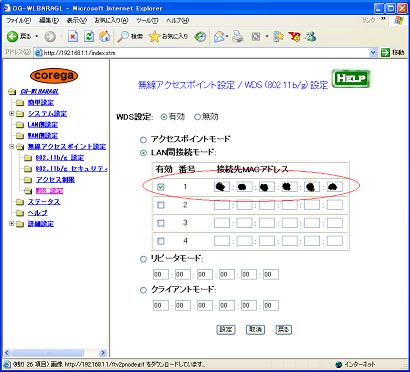Click the toolbar icon left of Y! icon
The width and height of the screenshot is (410, 372).
click(x=278, y=36)
